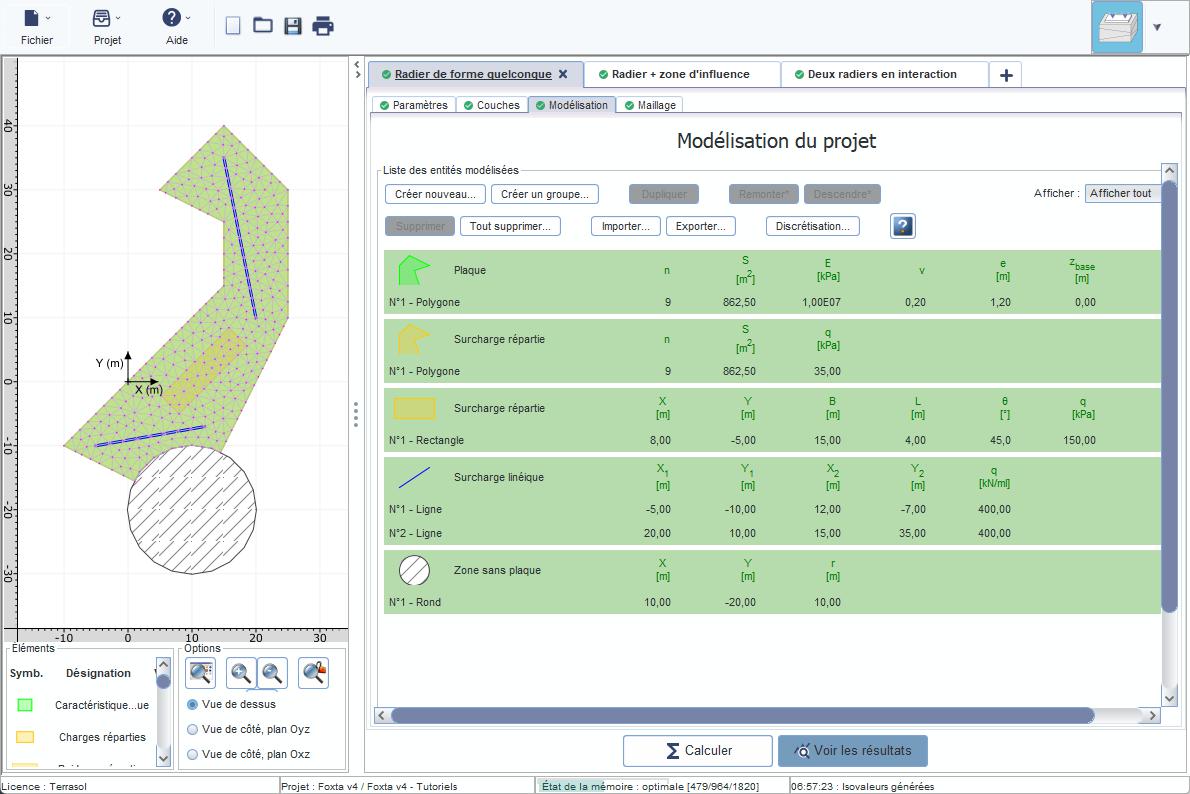
Task: Click the zoom window icon in Options
Action: click(x=201, y=673)
